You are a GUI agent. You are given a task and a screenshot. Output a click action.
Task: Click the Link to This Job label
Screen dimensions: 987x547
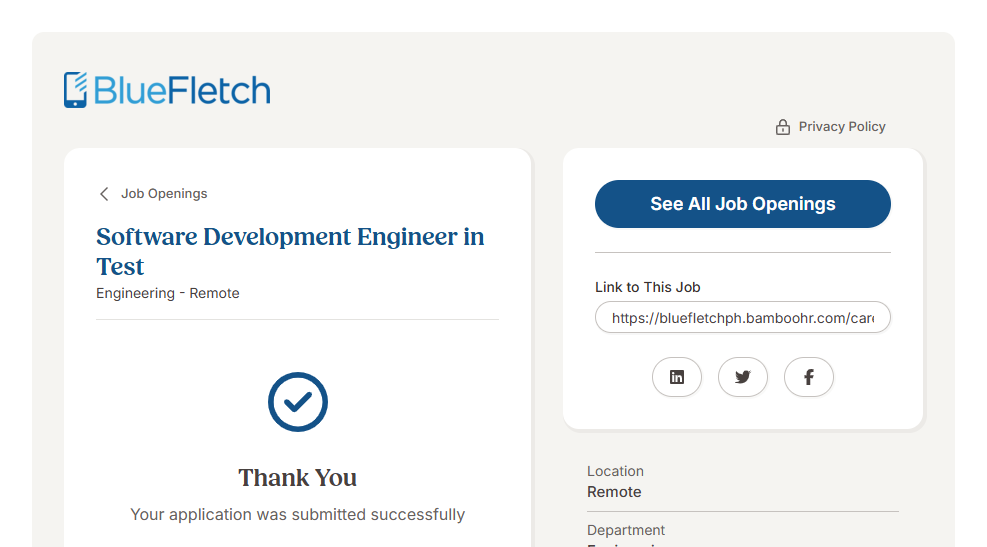click(x=647, y=287)
